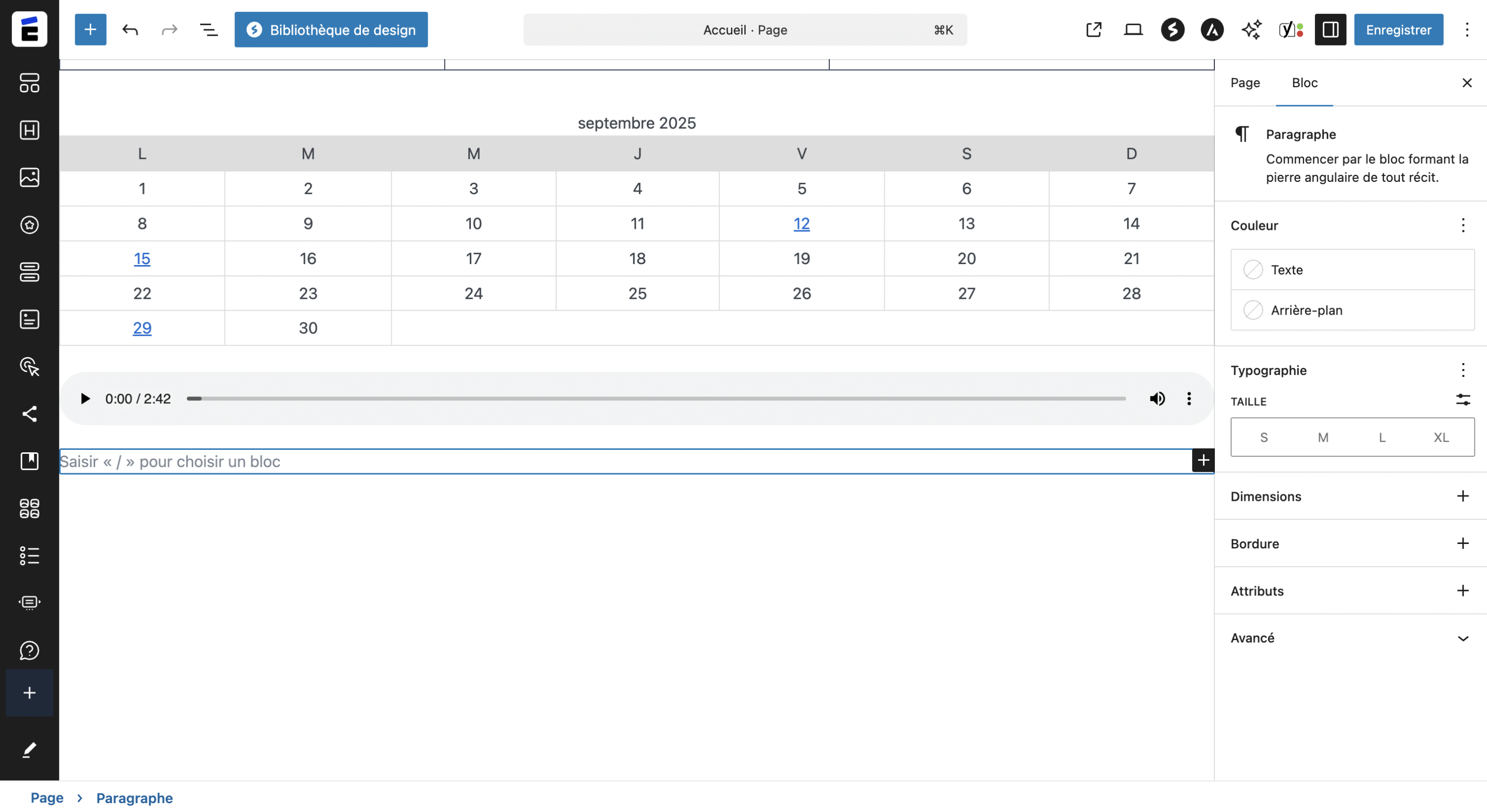Click the undo arrow
The width and height of the screenshot is (1487, 812).
[x=130, y=29]
